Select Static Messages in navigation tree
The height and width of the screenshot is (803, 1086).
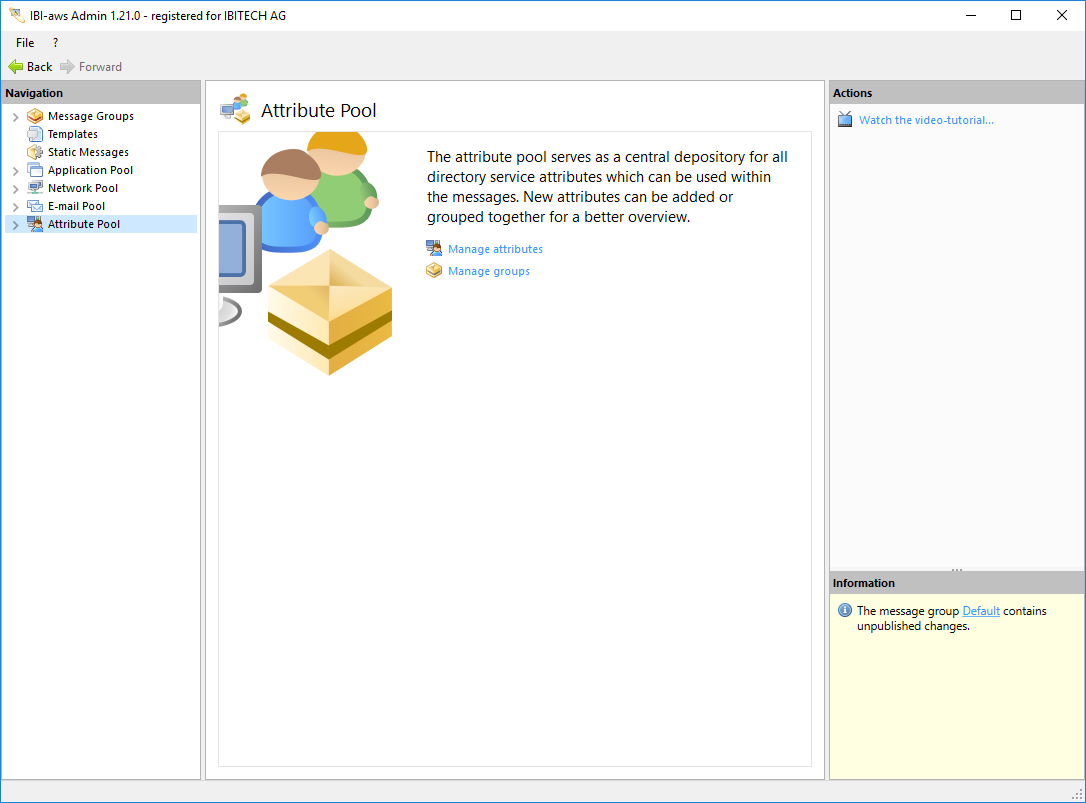(x=88, y=152)
